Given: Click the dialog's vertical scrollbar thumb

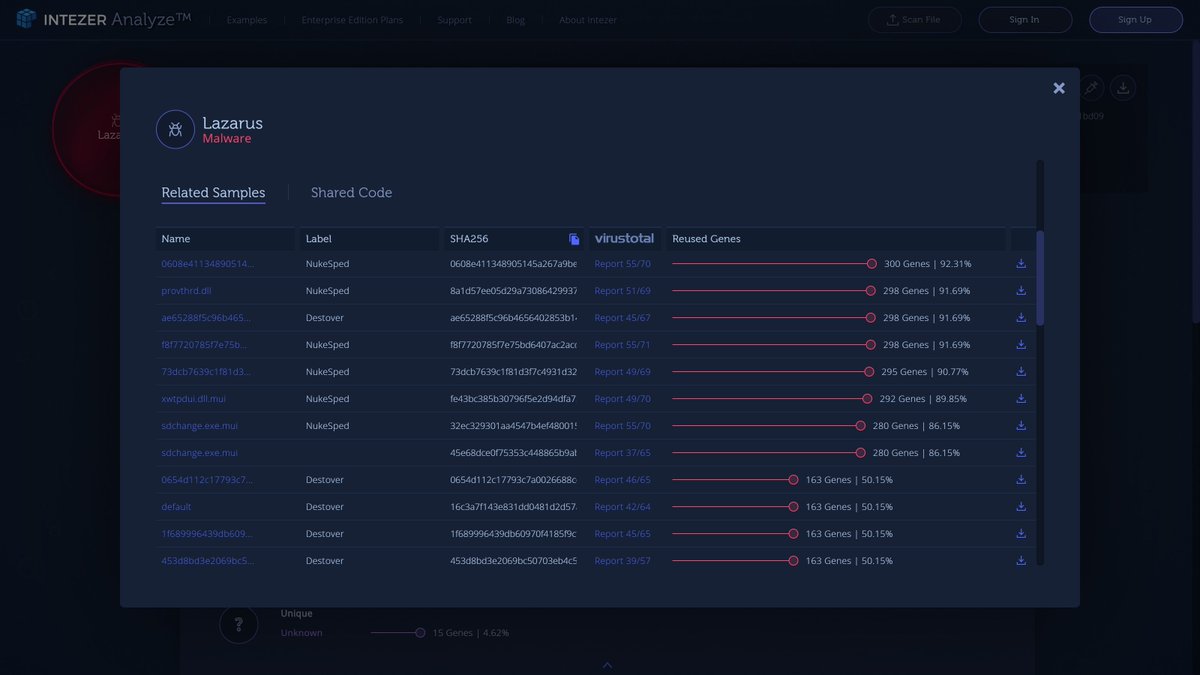Looking at the screenshot, I should (1040, 278).
